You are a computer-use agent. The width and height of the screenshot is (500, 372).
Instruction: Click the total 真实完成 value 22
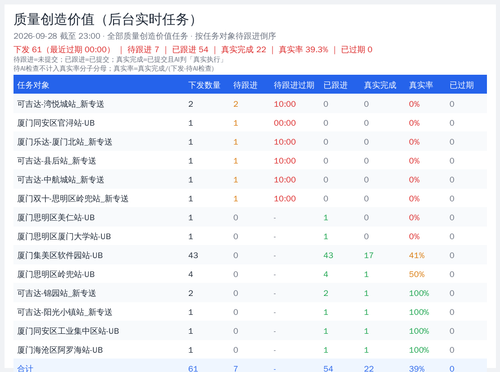click(x=369, y=369)
